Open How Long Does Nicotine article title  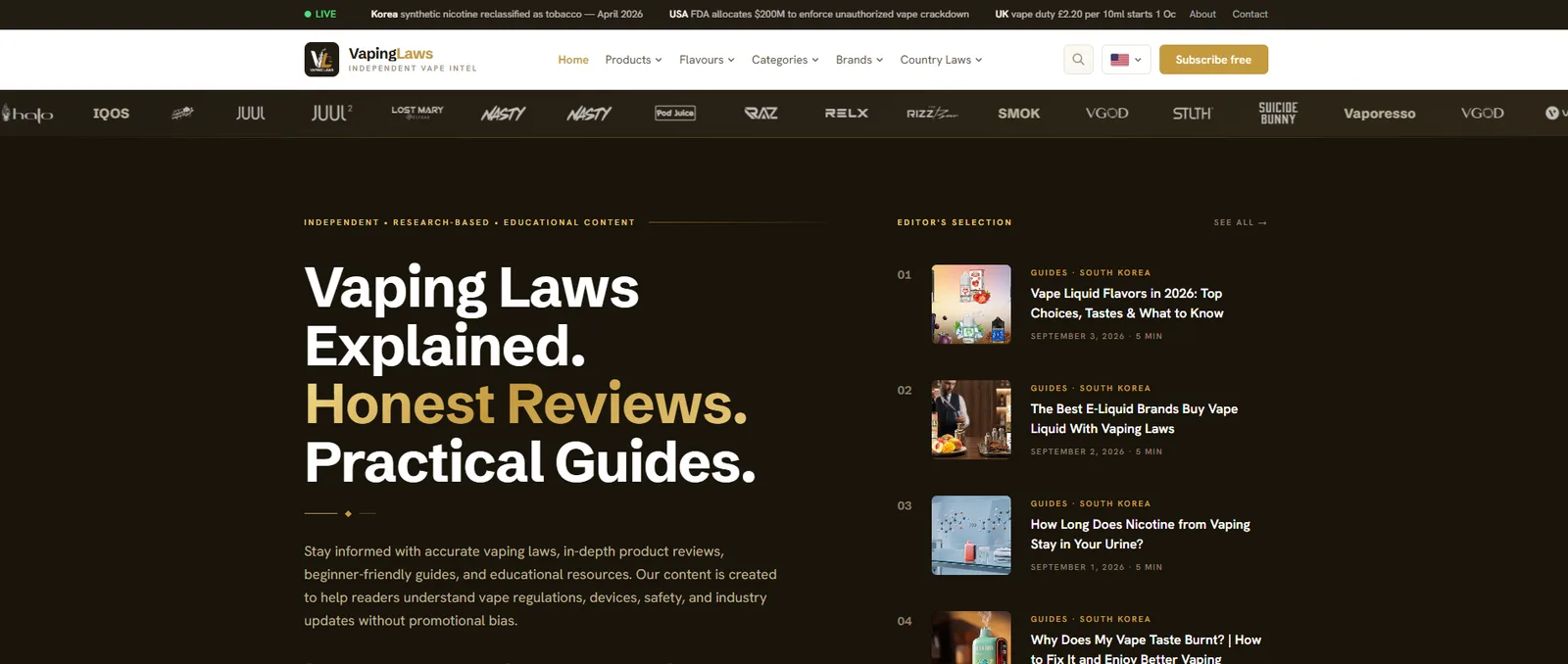pyautogui.click(x=1140, y=534)
